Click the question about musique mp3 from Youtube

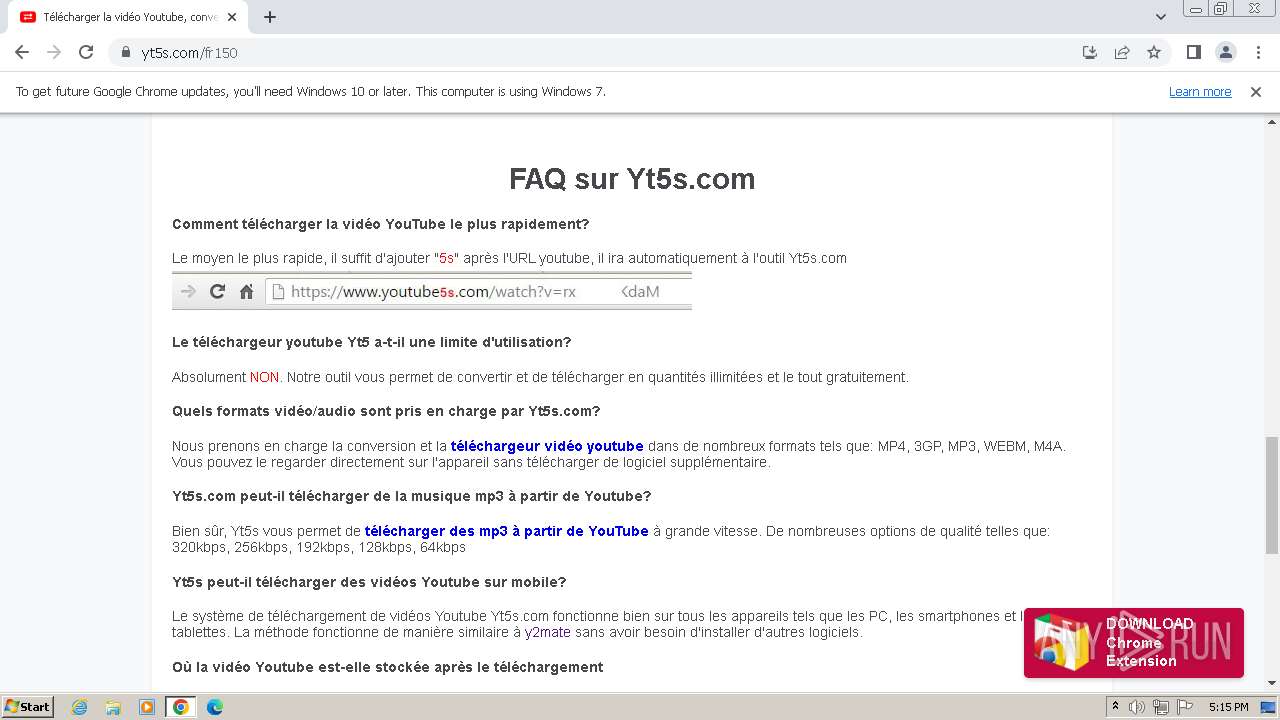411,496
